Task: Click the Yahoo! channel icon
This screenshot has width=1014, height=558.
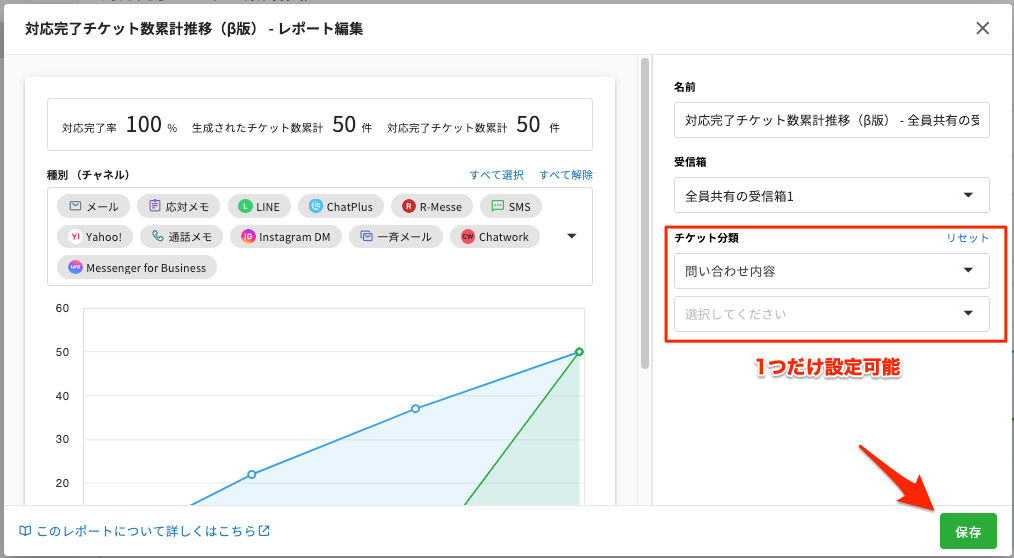Action: pos(76,237)
